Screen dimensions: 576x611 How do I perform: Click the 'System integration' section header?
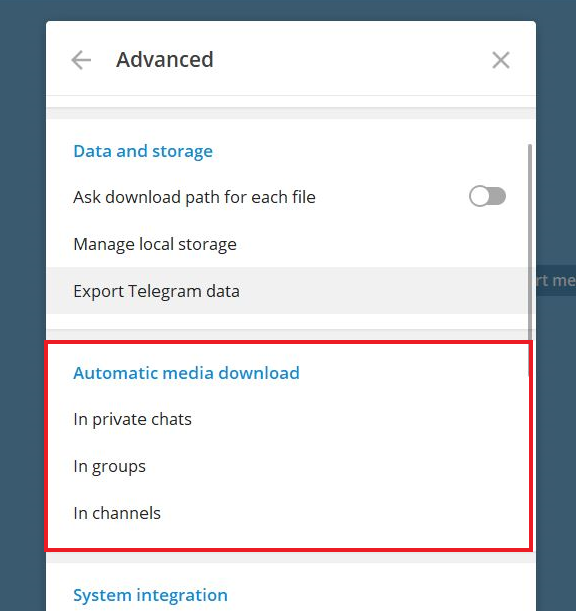[x=150, y=595]
